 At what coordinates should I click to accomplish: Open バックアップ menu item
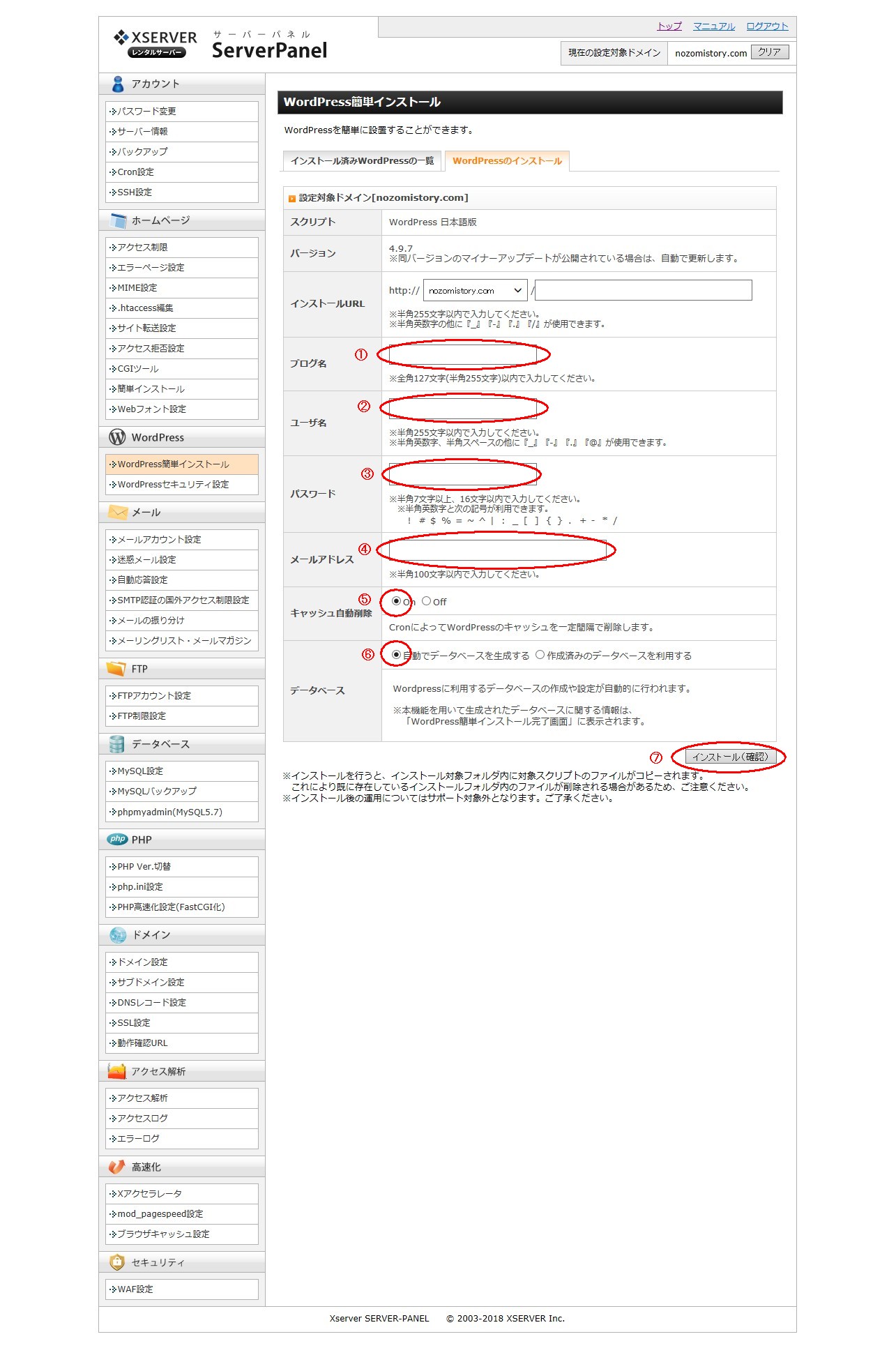point(181,151)
